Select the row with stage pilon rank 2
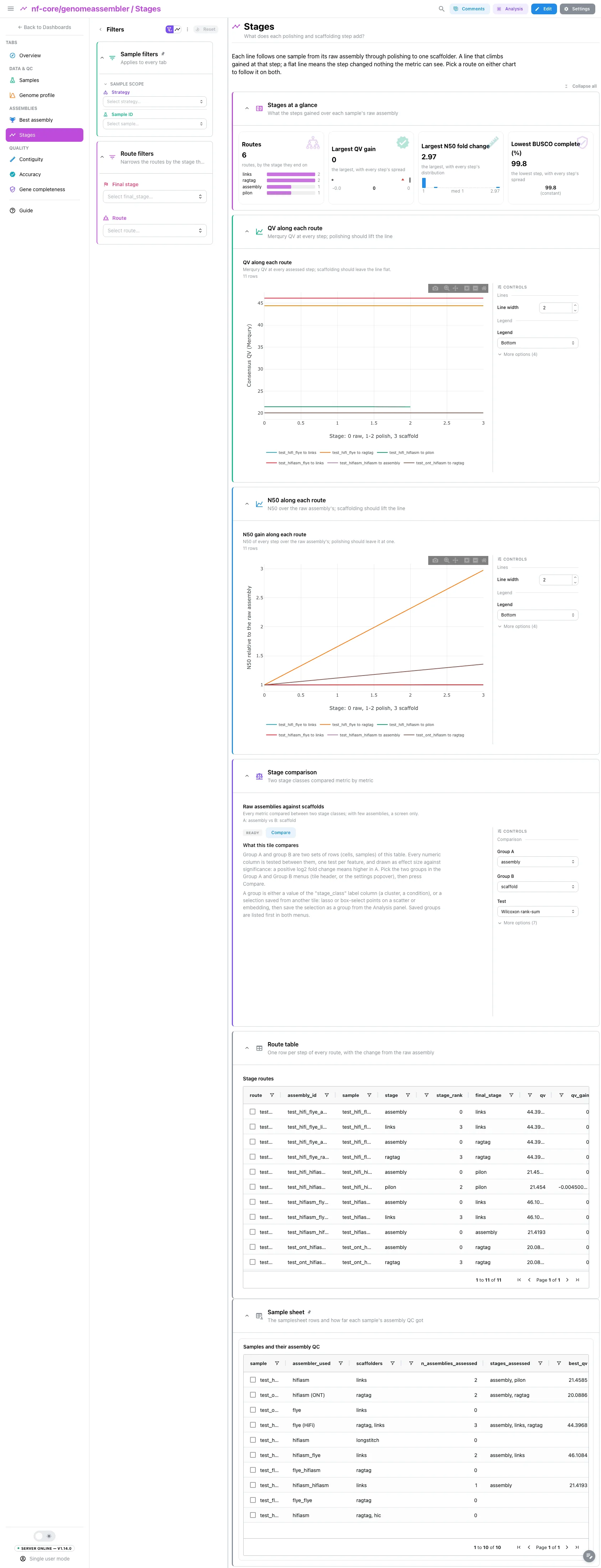Viewport: 601px width, 1568px height. pyautogui.click(x=253, y=1187)
